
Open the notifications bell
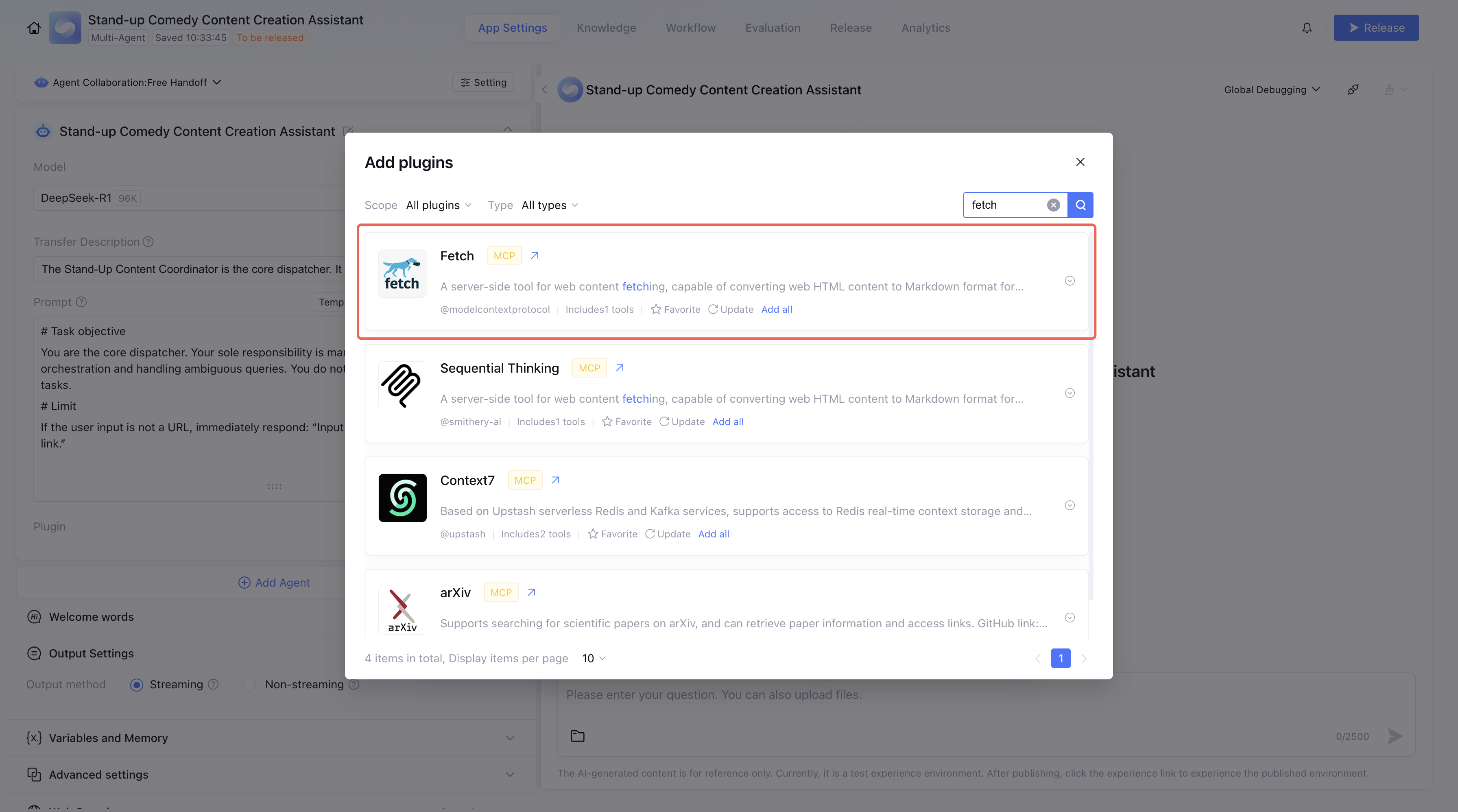pyautogui.click(x=1306, y=28)
